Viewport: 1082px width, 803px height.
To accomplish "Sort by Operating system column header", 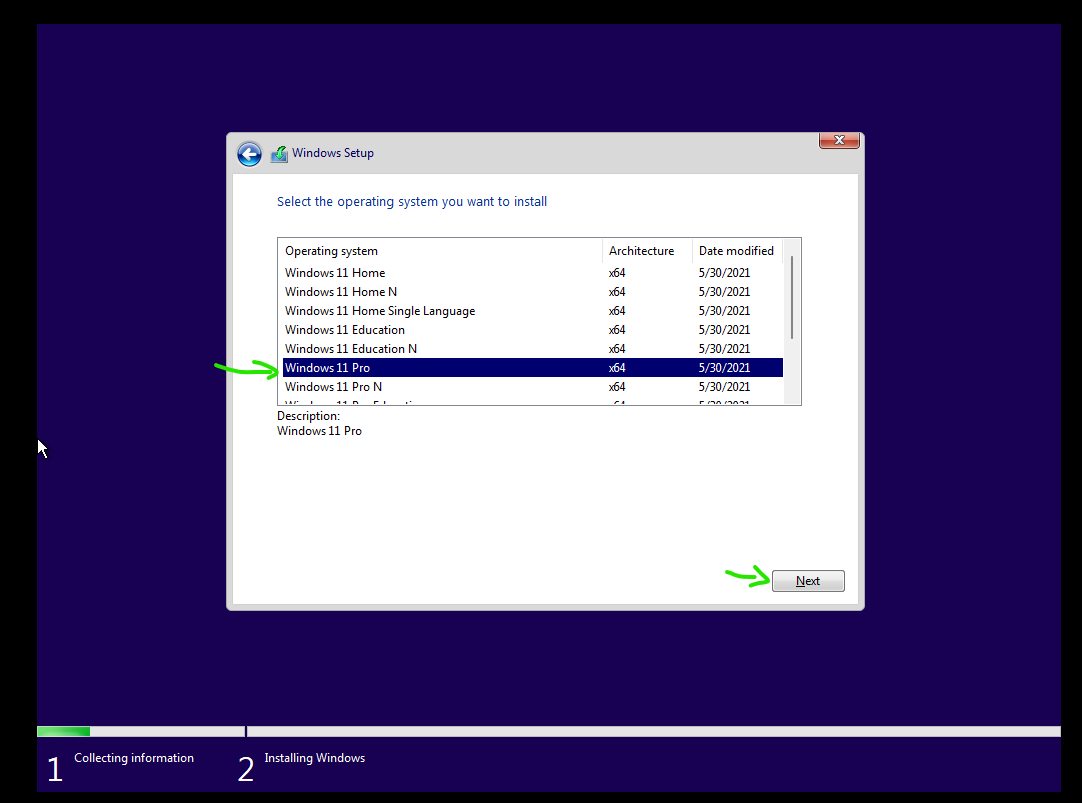I will (x=440, y=251).
